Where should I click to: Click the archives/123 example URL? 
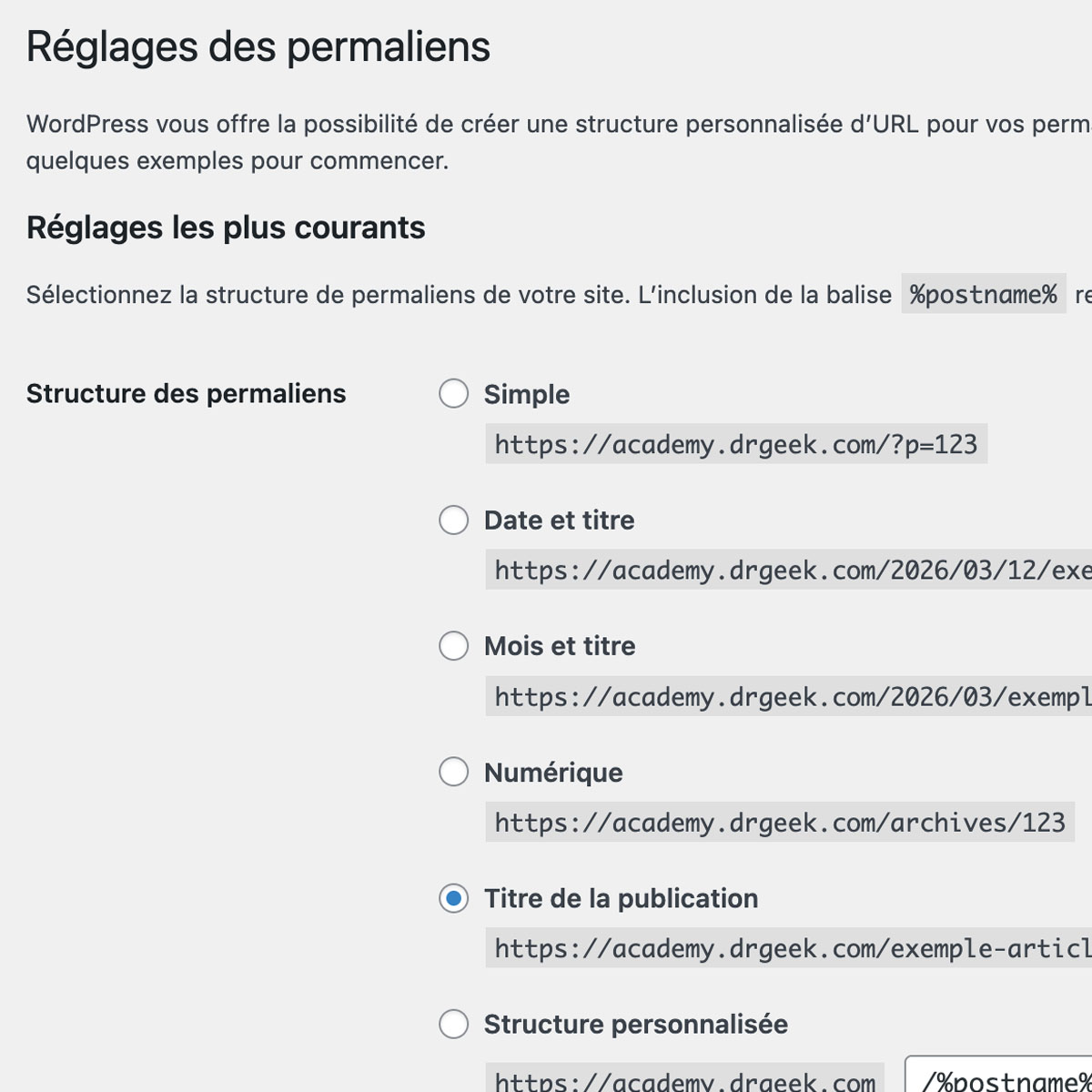(x=779, y=823)
